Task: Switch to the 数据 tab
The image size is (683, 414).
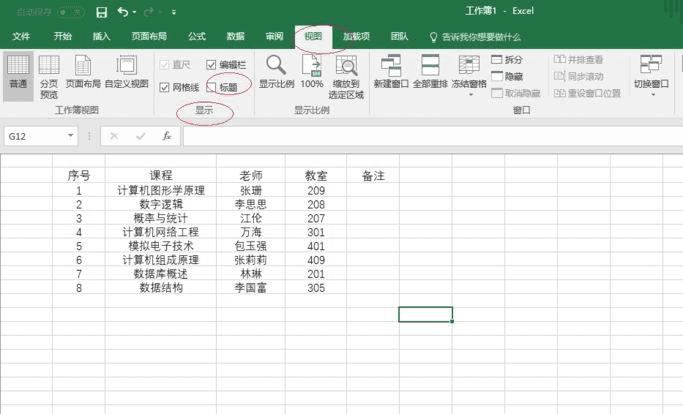Action: [x=236, y=36]
